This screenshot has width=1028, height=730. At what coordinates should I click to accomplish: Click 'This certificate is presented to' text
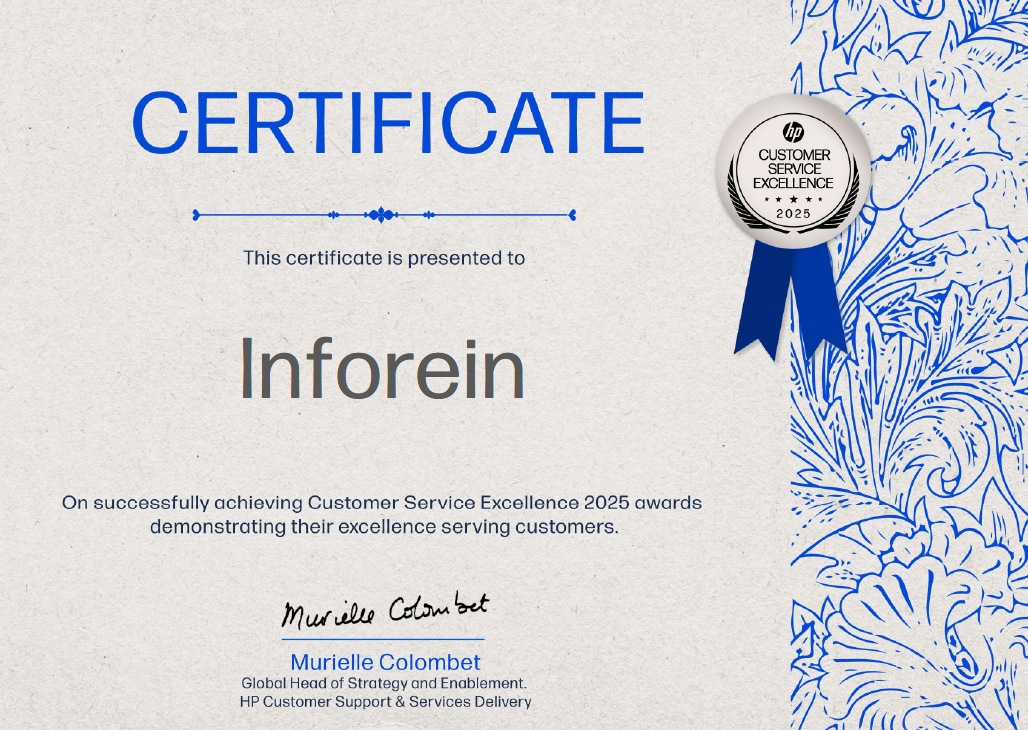click(384, 258)
